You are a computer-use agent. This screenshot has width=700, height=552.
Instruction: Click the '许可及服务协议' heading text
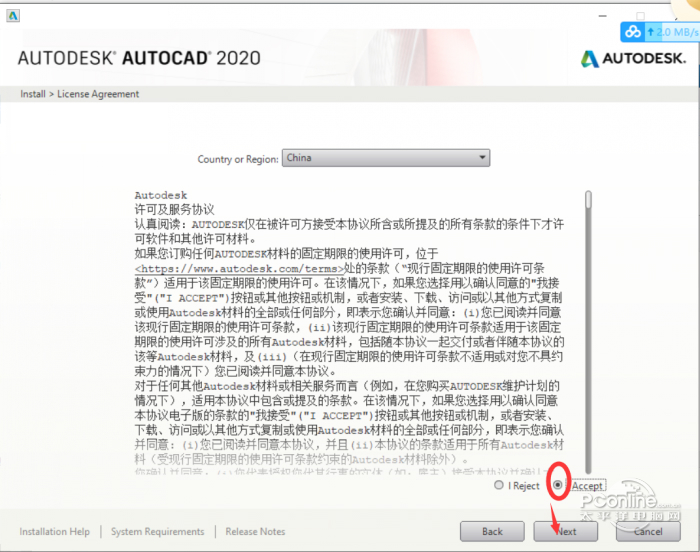tap(175, 209)
